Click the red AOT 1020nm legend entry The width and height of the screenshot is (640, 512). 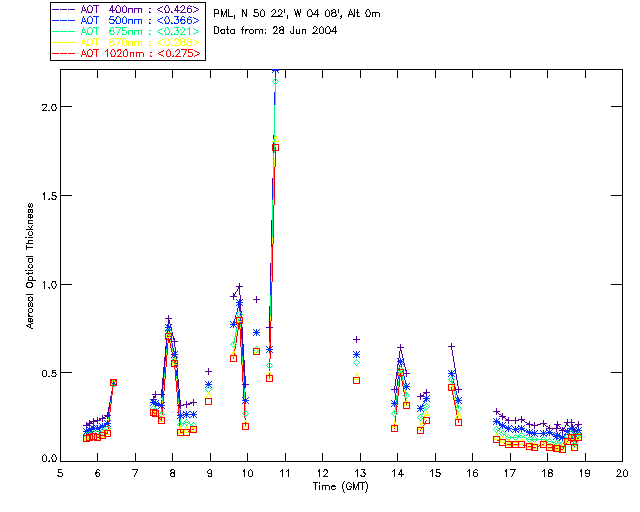[x=140, y=53]
